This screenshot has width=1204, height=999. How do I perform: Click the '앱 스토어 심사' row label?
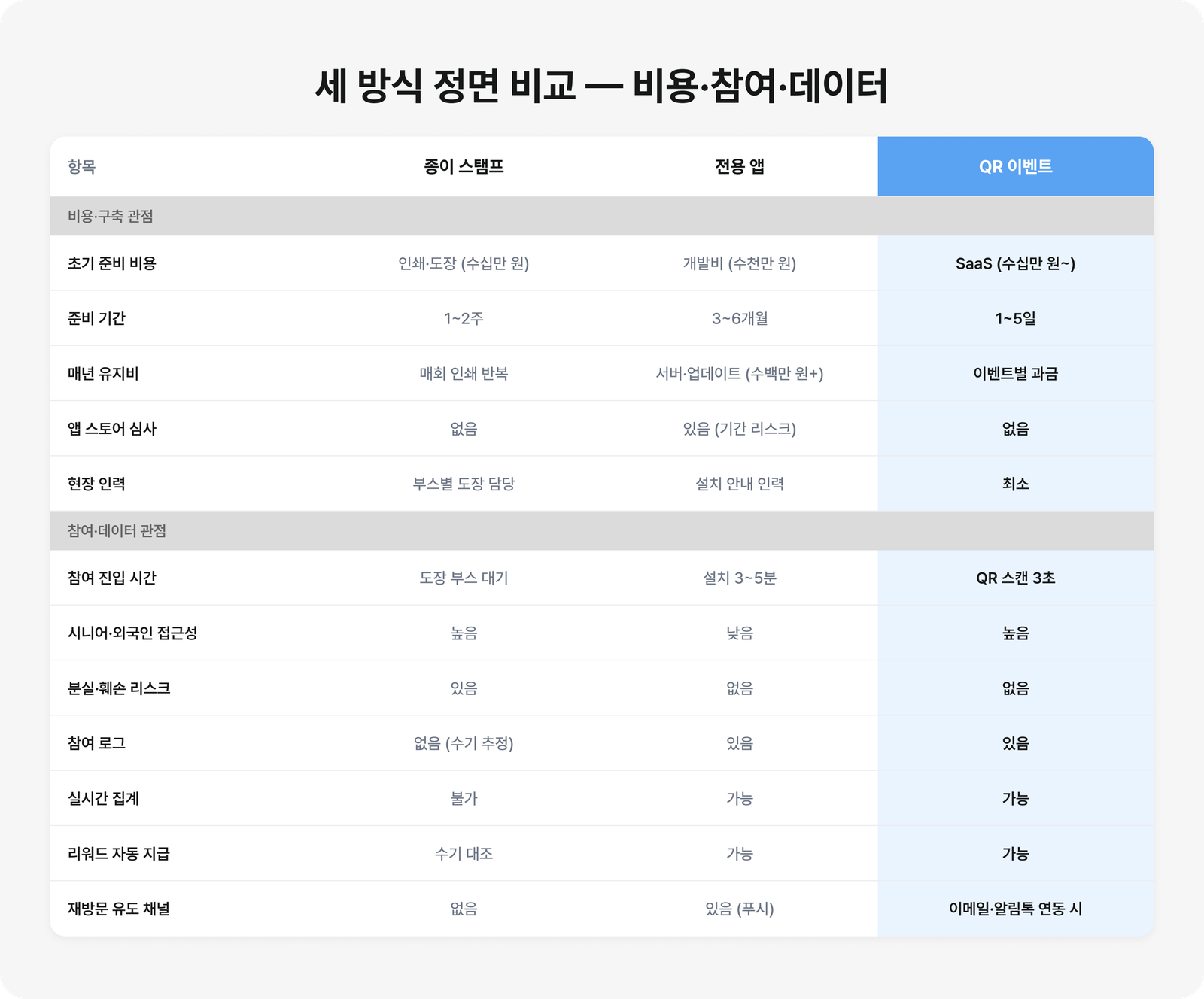coord(111,429)
